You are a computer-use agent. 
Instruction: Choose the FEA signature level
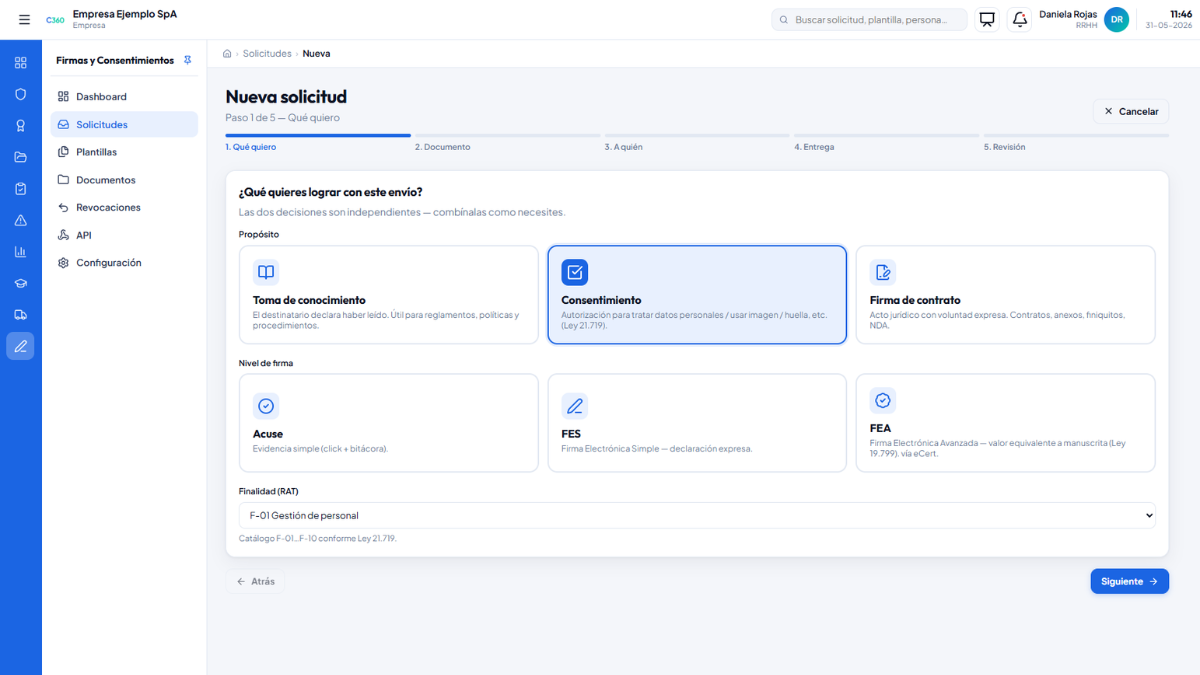[1006, 423]
